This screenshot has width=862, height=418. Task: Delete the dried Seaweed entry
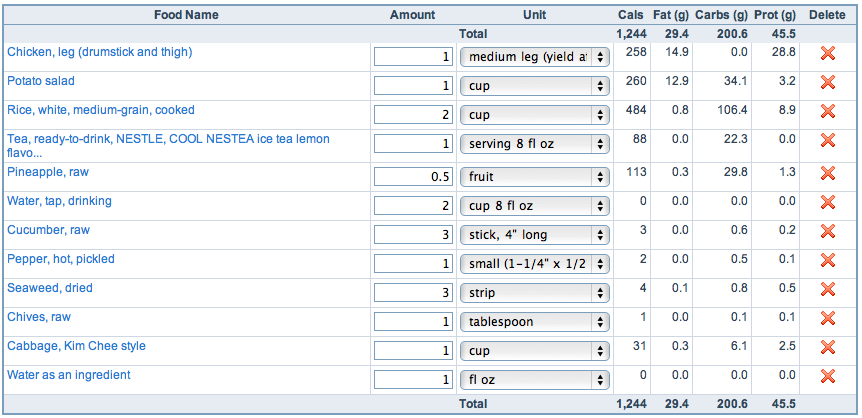click(x=827, y=290)
